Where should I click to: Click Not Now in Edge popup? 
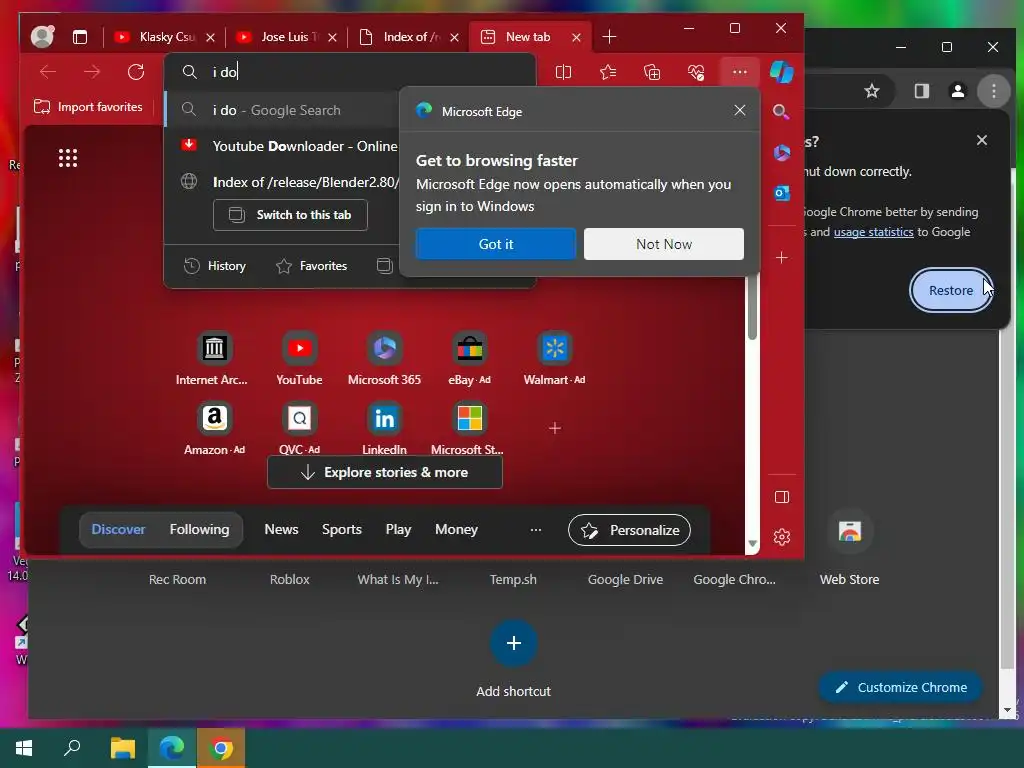pyautogui.click(x=664, y=244)
